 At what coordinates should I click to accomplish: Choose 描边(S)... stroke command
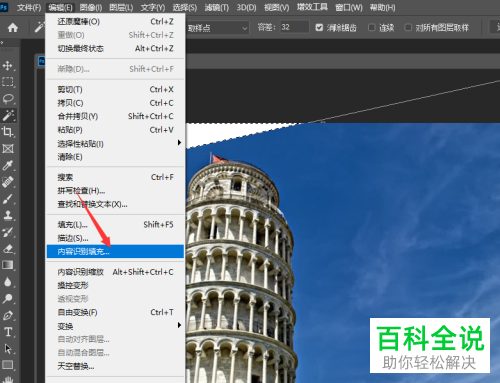pos(115,238)
